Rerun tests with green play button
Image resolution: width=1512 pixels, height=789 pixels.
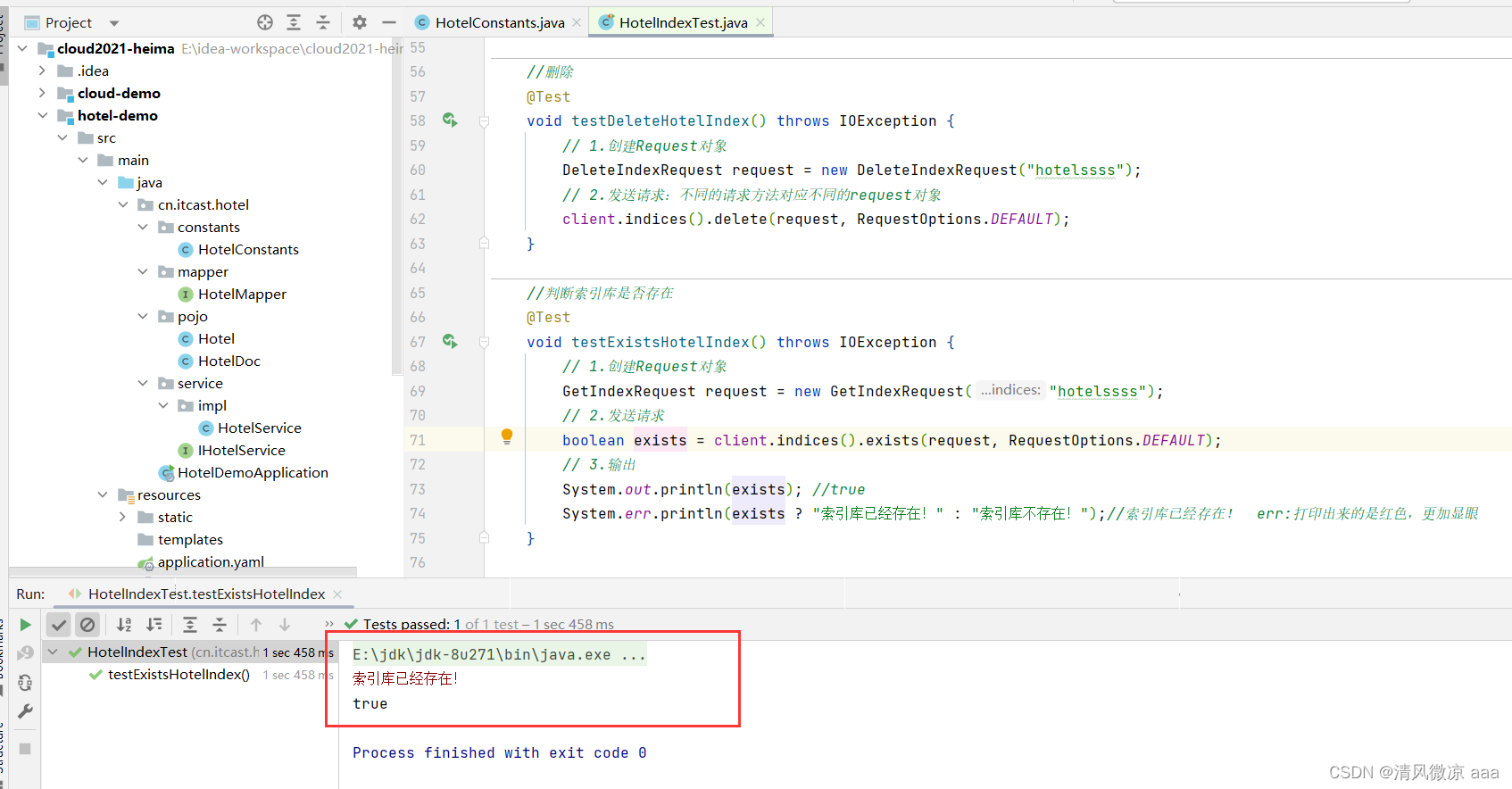coord(26,625)
